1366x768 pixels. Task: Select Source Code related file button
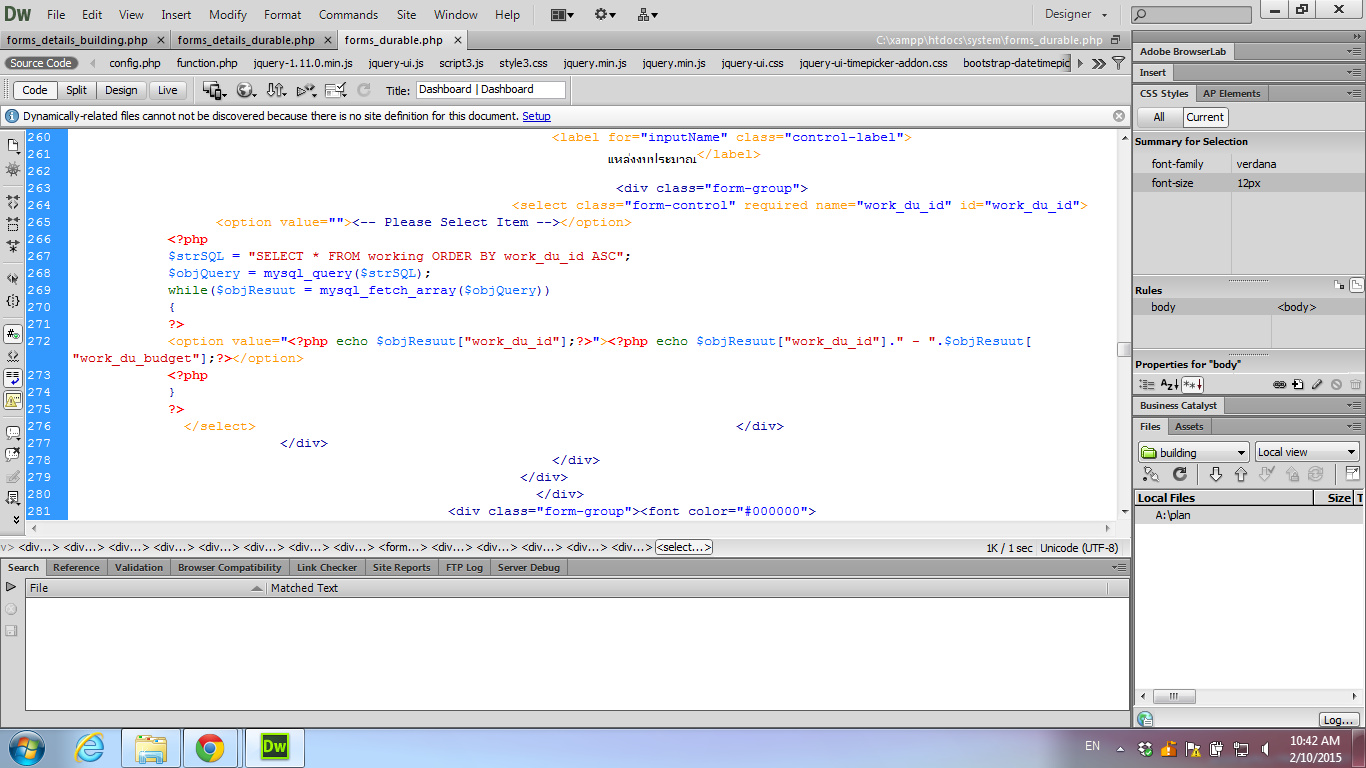pos(41,63)
